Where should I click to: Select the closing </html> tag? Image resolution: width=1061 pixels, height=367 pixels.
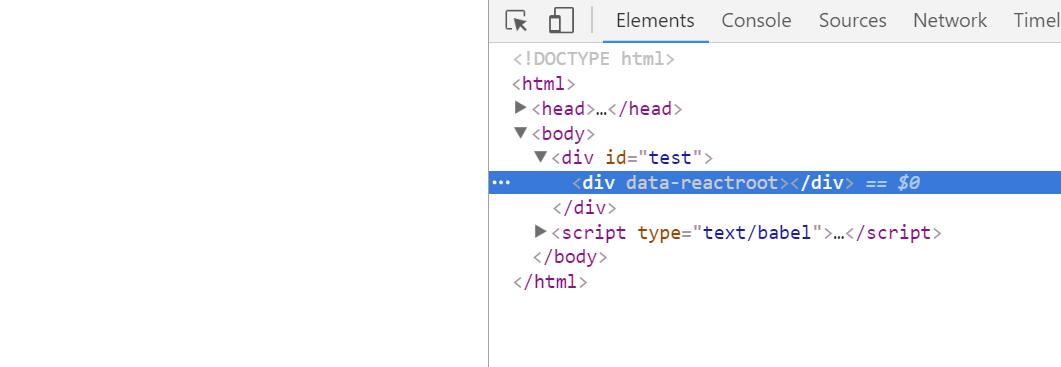coord(550,282)
